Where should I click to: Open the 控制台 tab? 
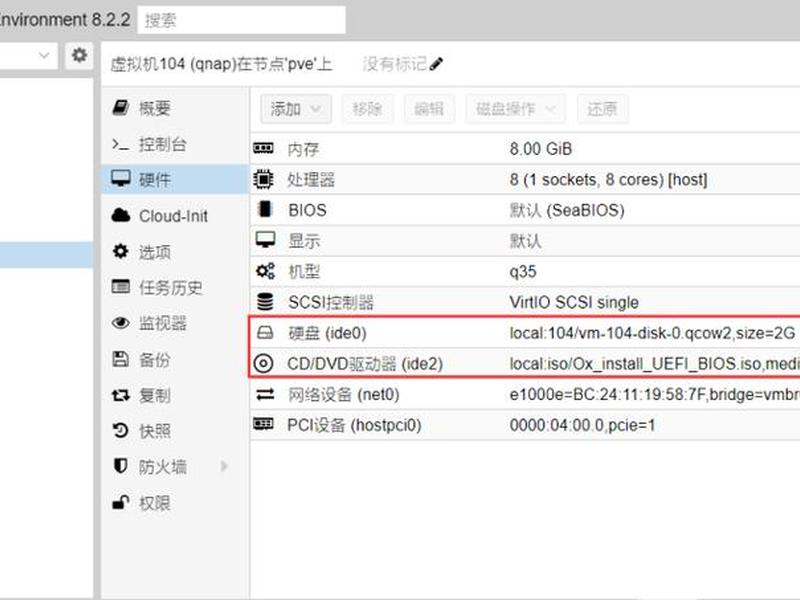tap(174, 144)
